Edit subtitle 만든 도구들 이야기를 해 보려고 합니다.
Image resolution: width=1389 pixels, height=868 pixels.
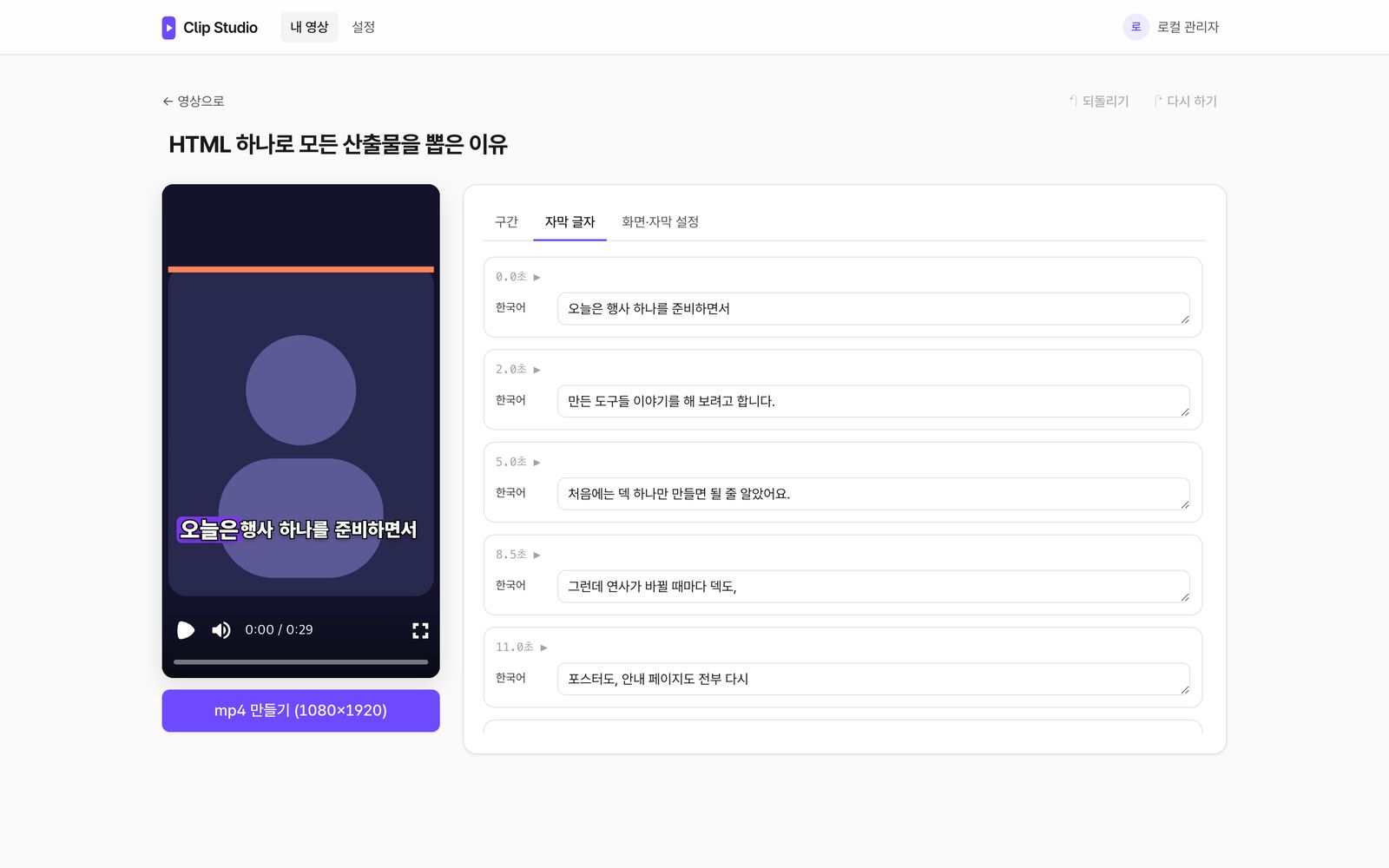[x=873, y=401]
